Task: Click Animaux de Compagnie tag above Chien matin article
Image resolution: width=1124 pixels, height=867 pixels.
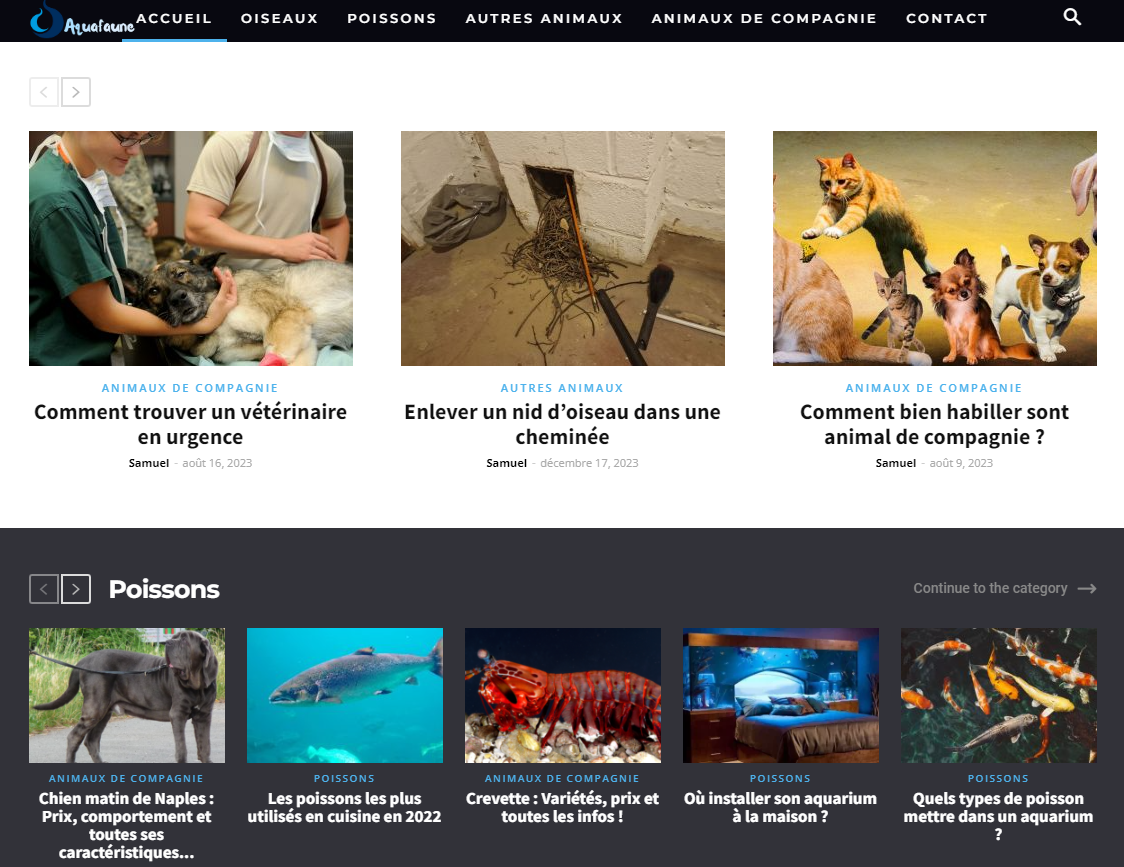Action: pos(126,778)
